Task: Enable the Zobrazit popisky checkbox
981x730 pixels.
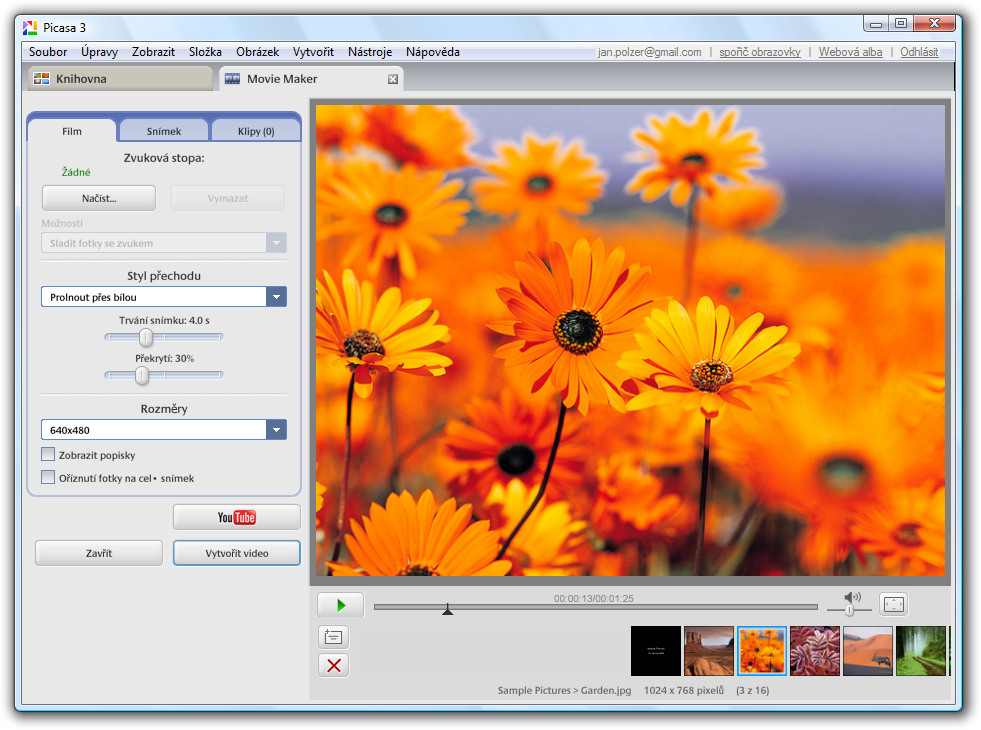Action: tap(48, 455)
